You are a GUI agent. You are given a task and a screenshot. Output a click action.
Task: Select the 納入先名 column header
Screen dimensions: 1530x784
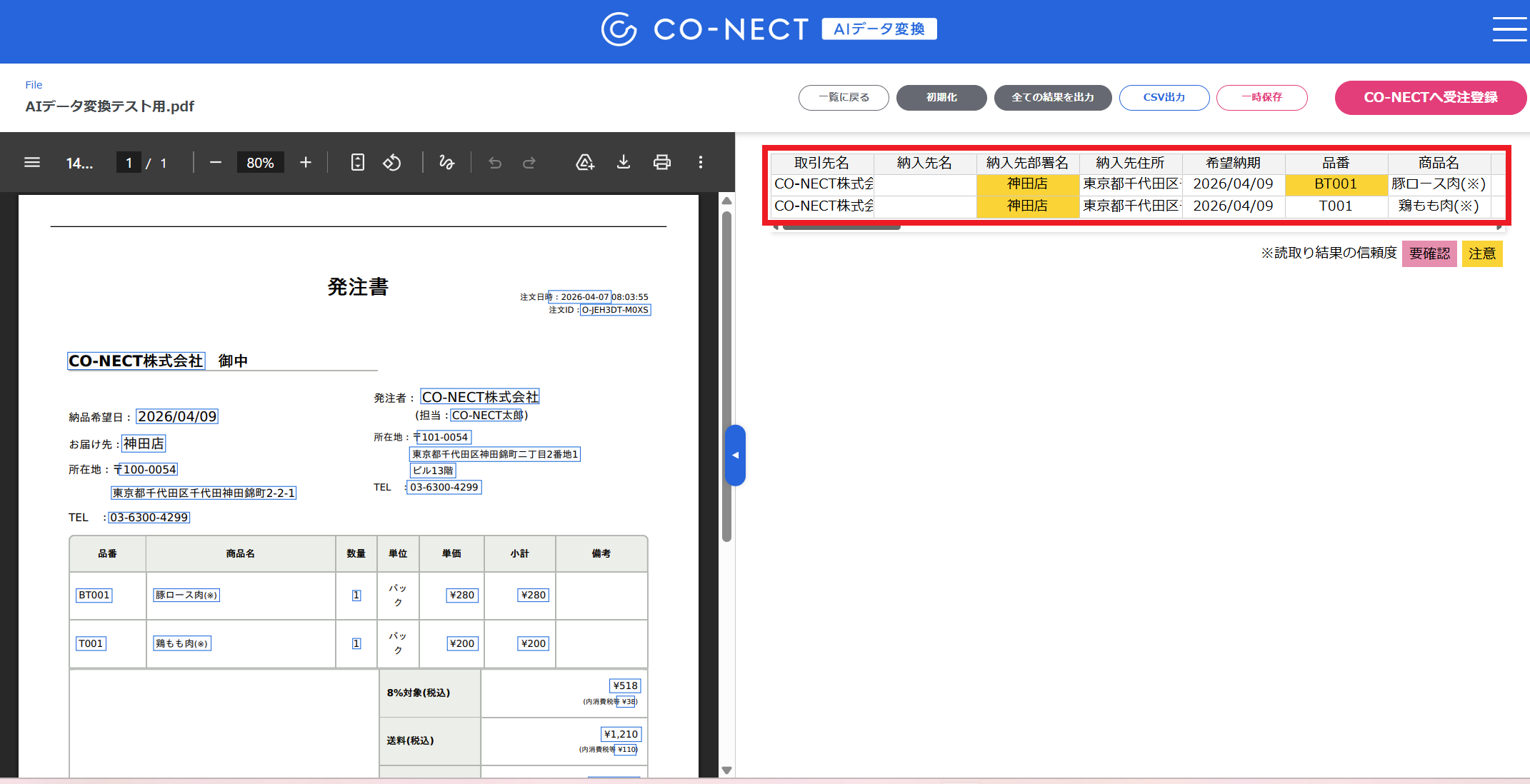coord(925,163)
